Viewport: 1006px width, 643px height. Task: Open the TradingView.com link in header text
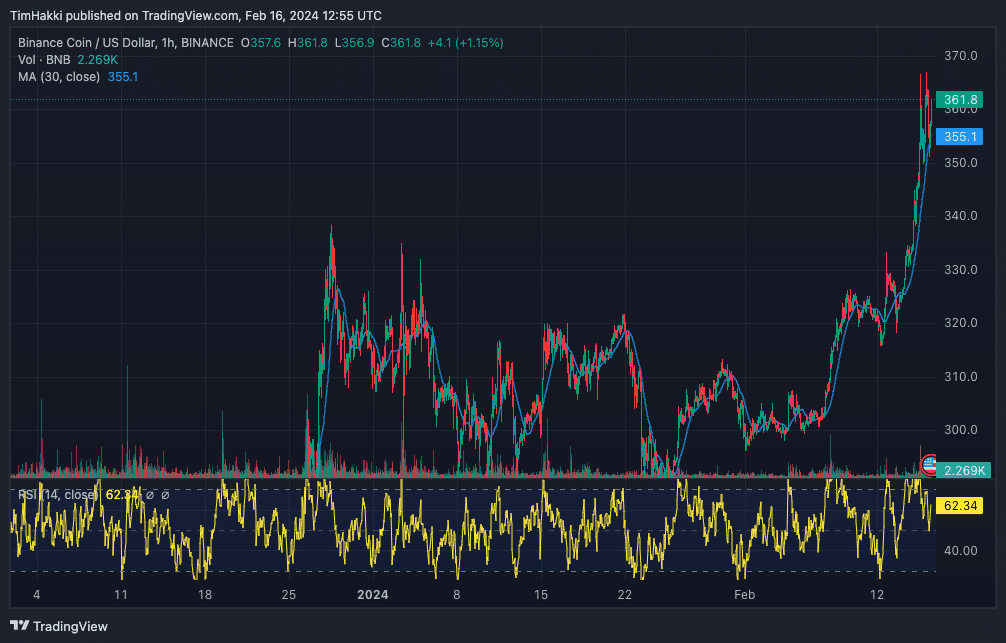pyautogui.click(x=189, y=15)
